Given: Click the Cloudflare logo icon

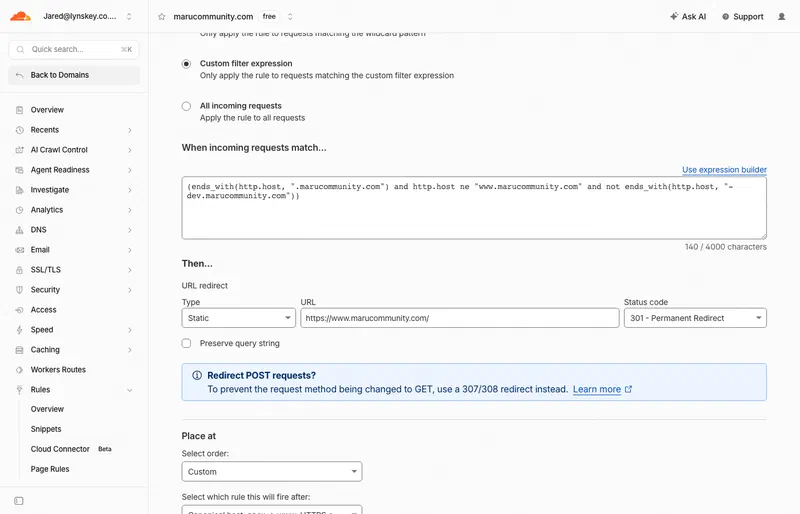Looking at the screenshot, I should pos(20,16).
